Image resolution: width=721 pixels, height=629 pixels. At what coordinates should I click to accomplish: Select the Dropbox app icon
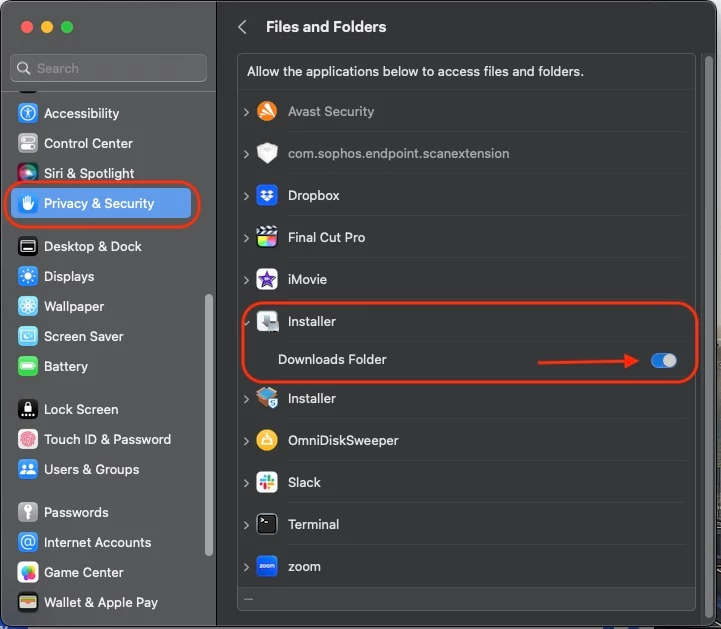click(x=267, y=195)
